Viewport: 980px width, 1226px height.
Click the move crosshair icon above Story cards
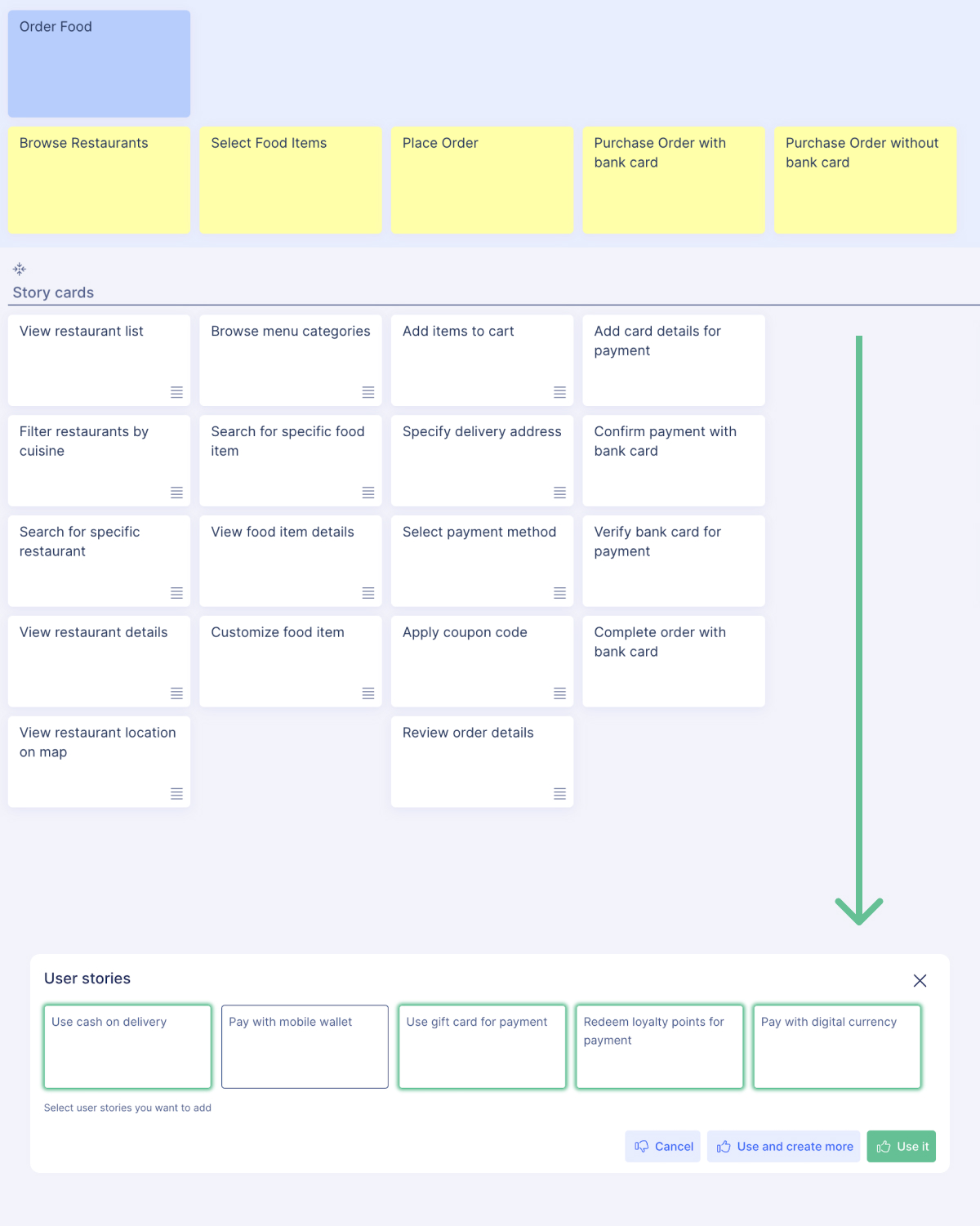click(x=19, y=268)
